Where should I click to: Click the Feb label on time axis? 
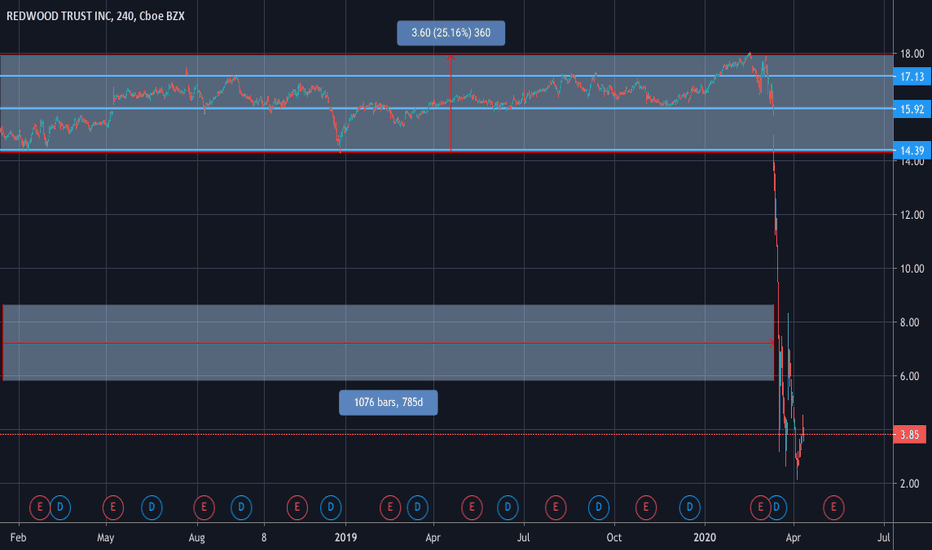pyautogui.click(x=18, y=538)
